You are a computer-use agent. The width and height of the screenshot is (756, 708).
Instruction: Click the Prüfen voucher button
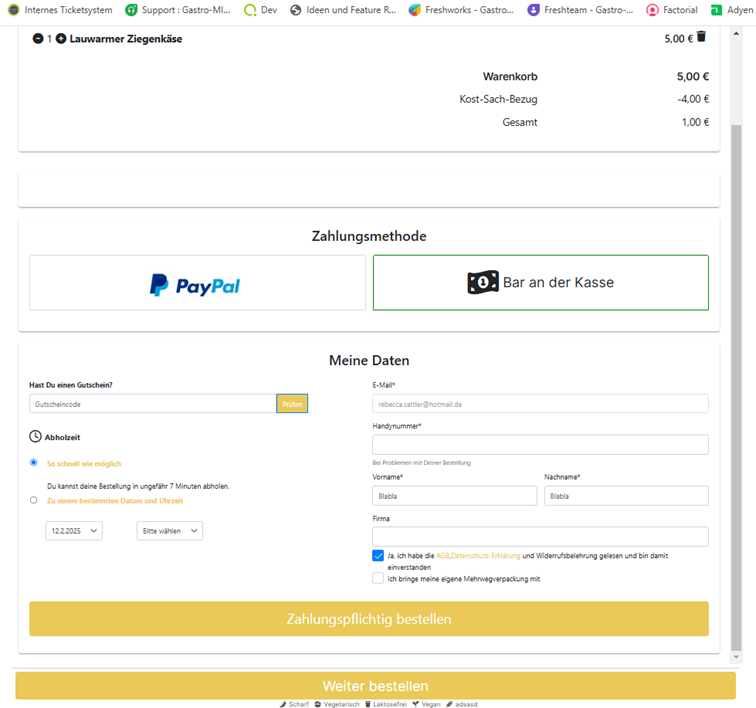pyautogui.click(x=292, y=404)
